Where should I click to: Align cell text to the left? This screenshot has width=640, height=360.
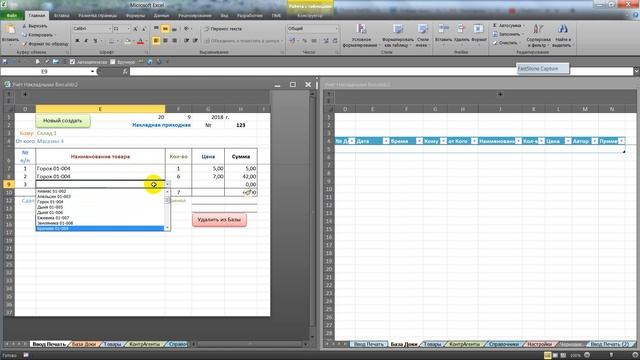(156, 41)
